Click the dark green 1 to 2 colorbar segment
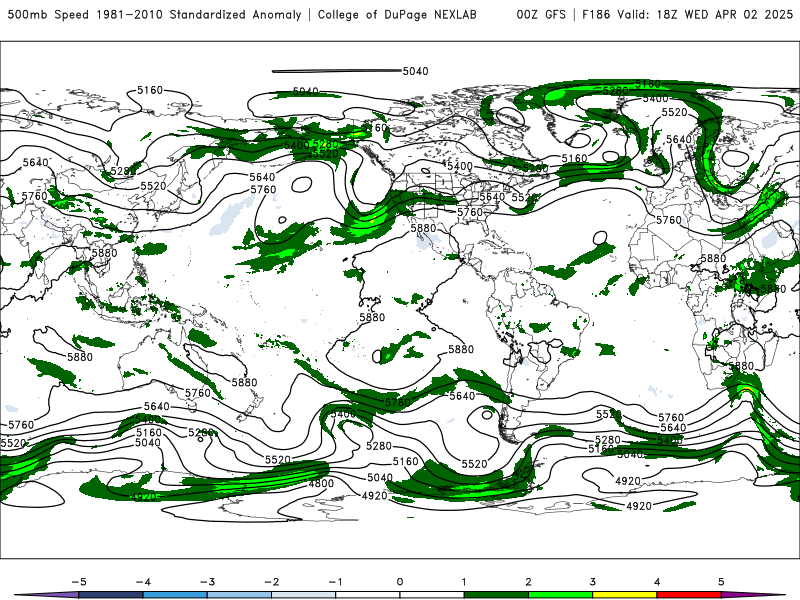This screenshot has width=800, height=600. [x=496, y=595]
